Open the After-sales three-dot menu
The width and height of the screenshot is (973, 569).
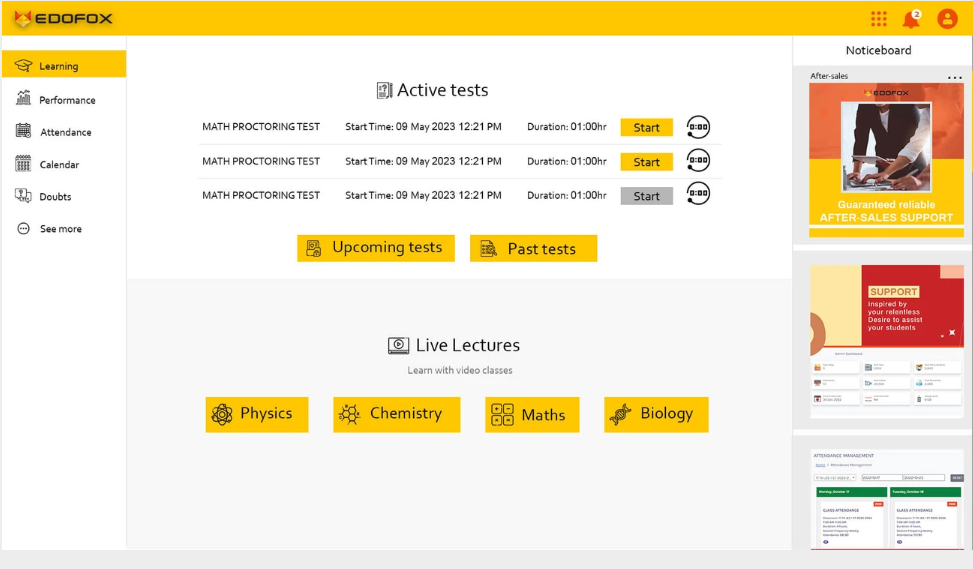pyautogui.click(x=954, y=78)
